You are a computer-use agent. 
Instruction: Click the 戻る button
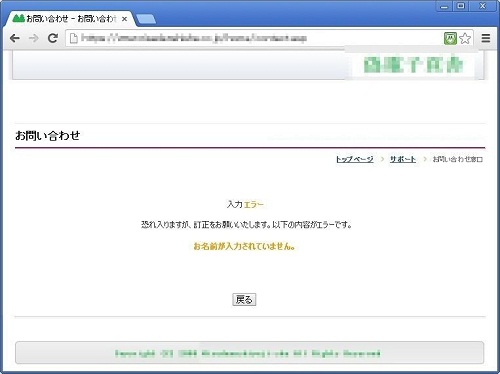tap(244, 300)
